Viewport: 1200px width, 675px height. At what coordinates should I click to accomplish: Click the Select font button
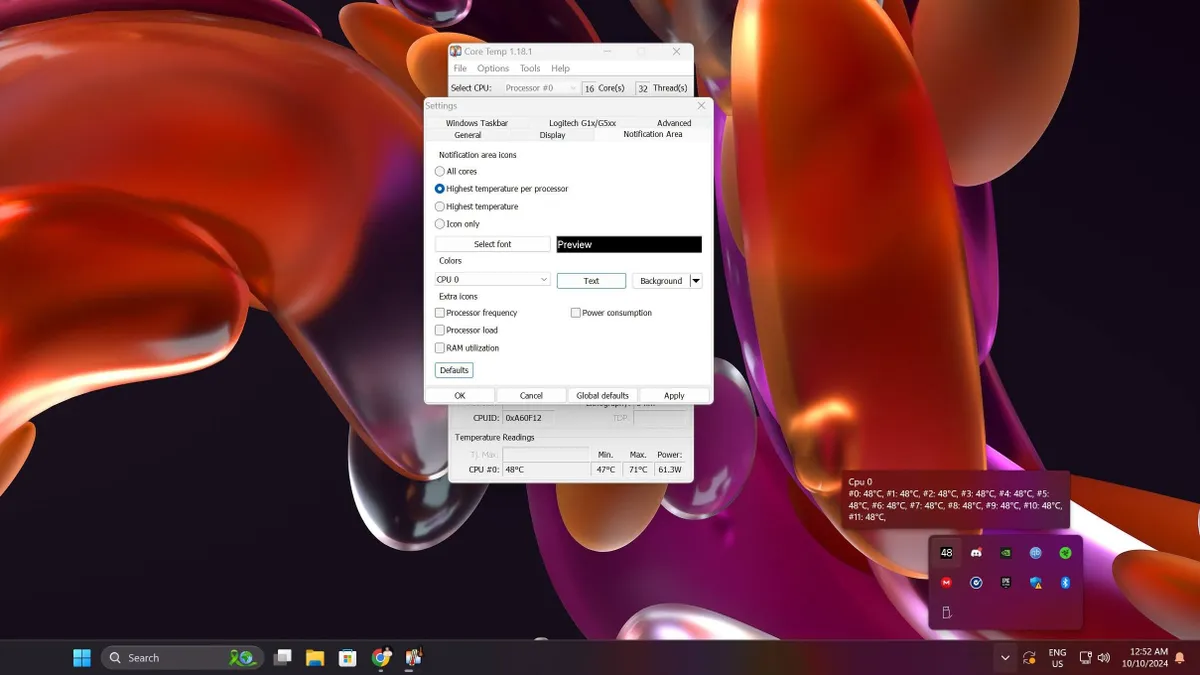tap(491, 243)
